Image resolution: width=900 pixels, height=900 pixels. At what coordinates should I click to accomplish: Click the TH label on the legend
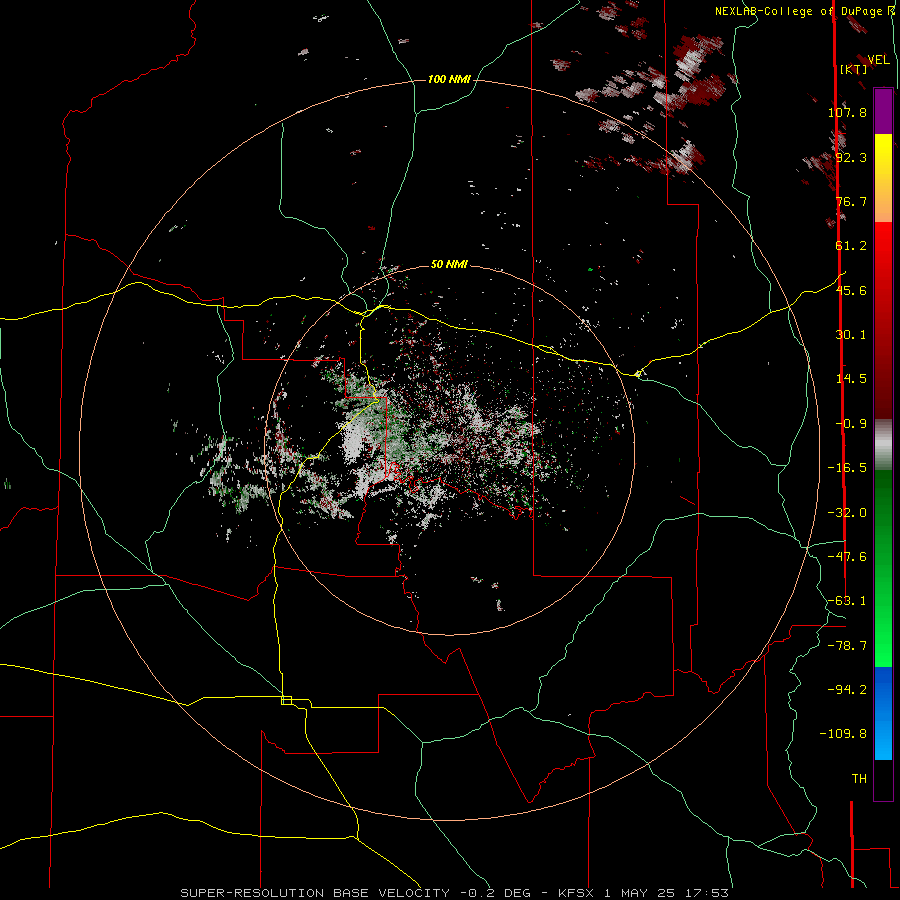859,779
